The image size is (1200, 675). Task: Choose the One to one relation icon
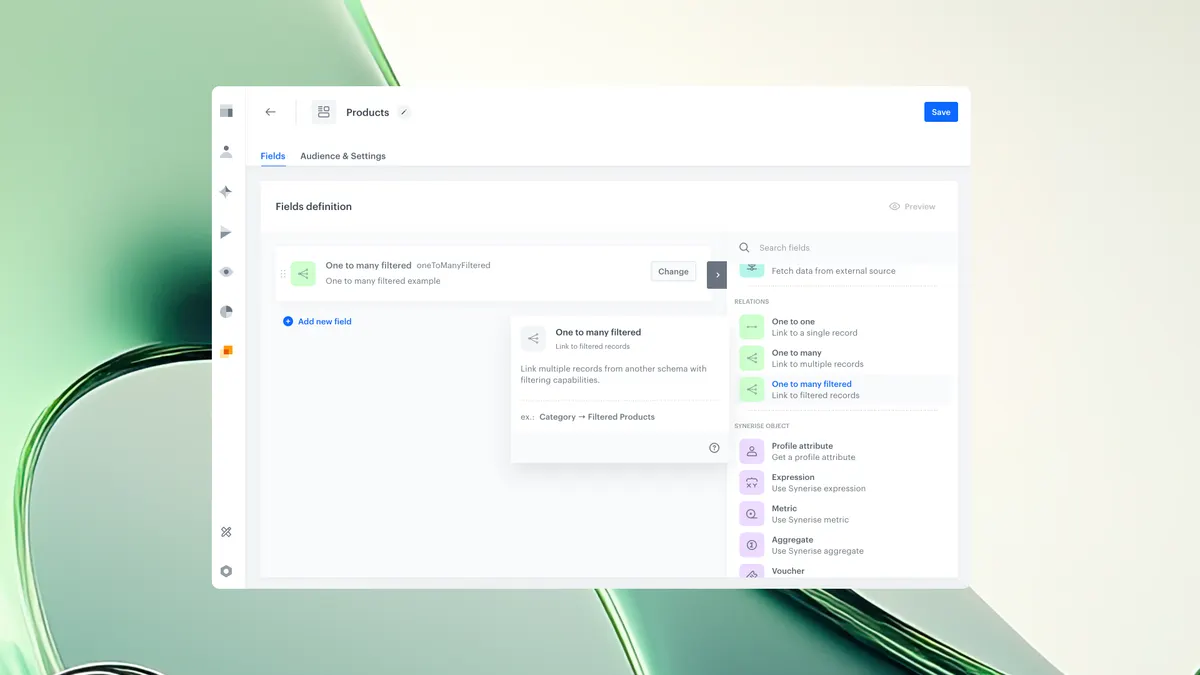coord(751,327)
